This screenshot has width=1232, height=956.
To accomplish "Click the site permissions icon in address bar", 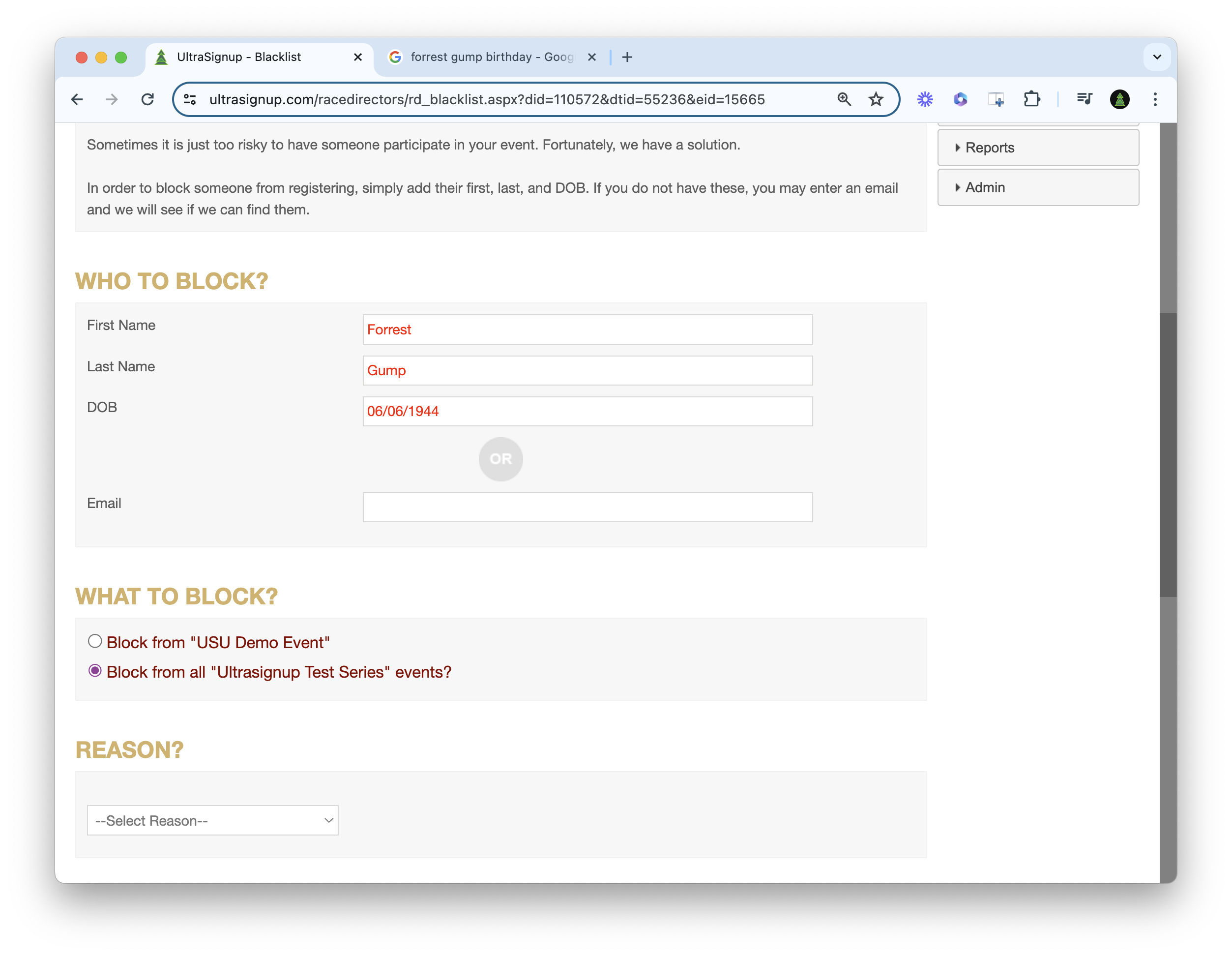I will pyautogui.click(x=190, y=99).
